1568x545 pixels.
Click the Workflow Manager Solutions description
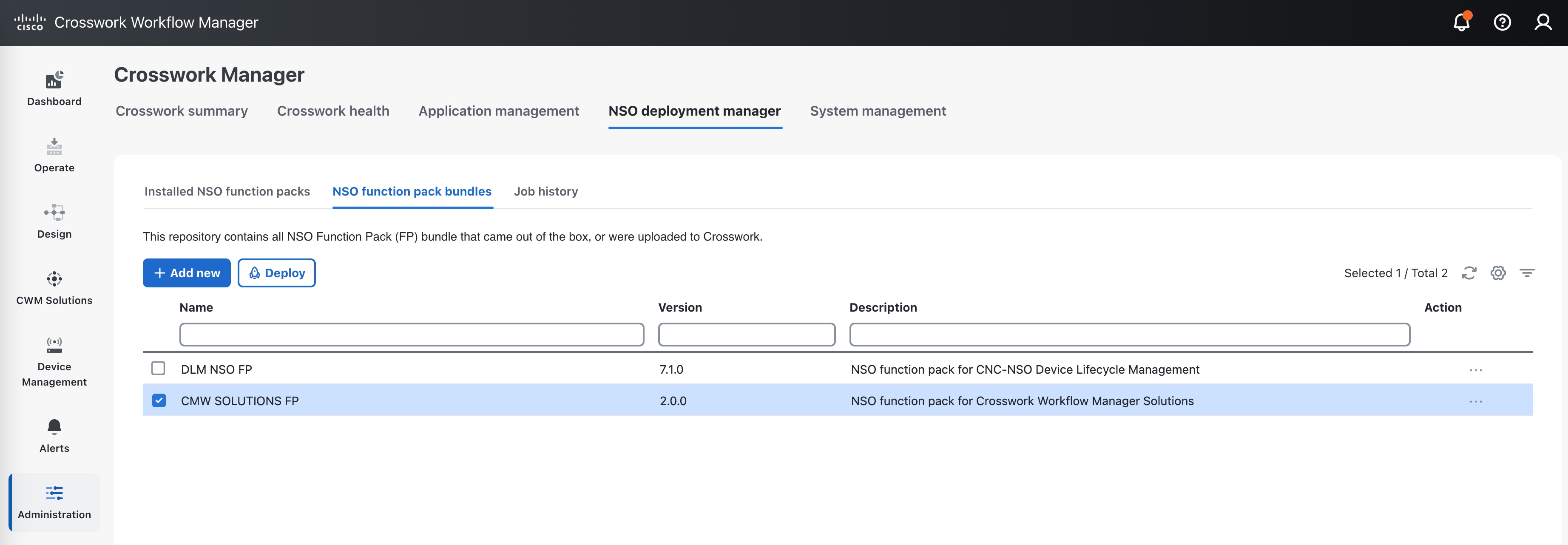[1022, 401]
